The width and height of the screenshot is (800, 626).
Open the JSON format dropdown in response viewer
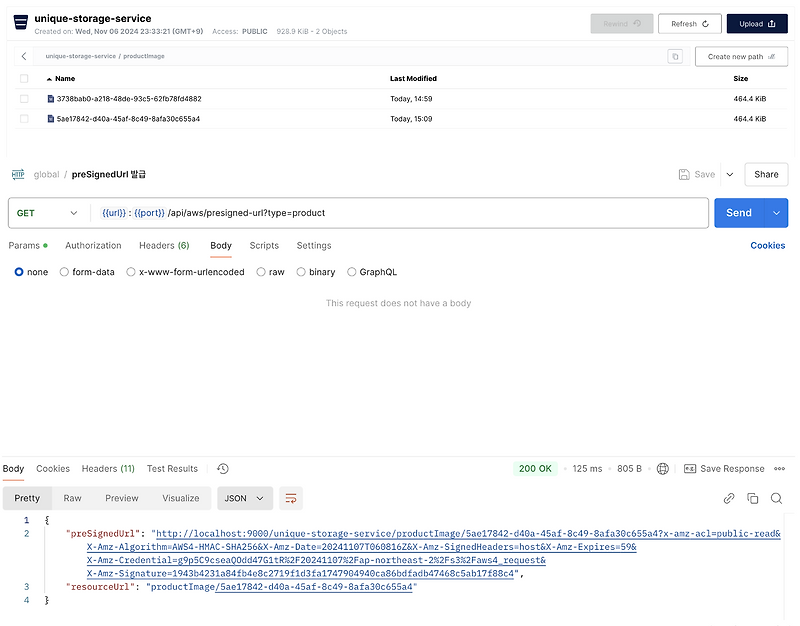tap(245, 497)
